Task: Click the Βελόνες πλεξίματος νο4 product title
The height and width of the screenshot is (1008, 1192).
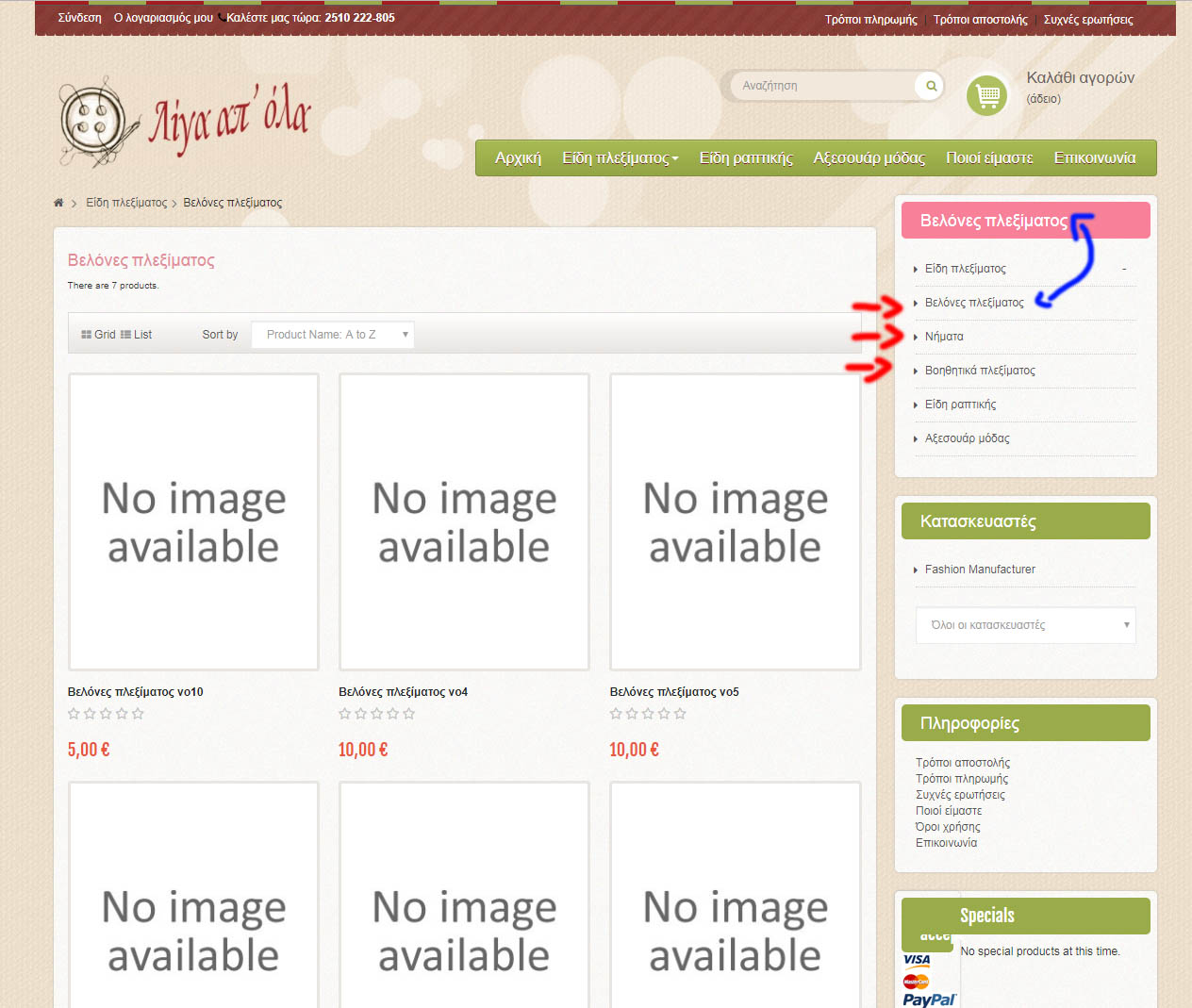Action: point(403,692)
